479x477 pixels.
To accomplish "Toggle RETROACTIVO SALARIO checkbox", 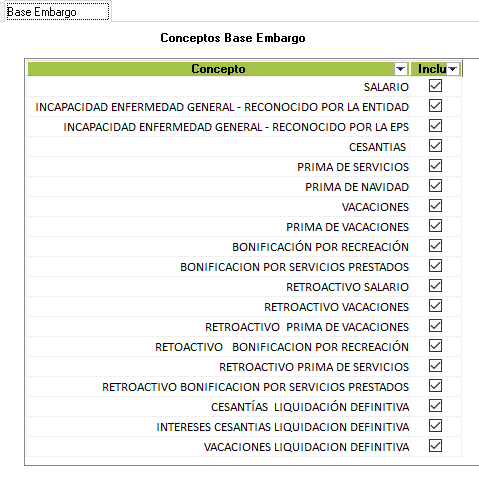I will pos(435,286).
